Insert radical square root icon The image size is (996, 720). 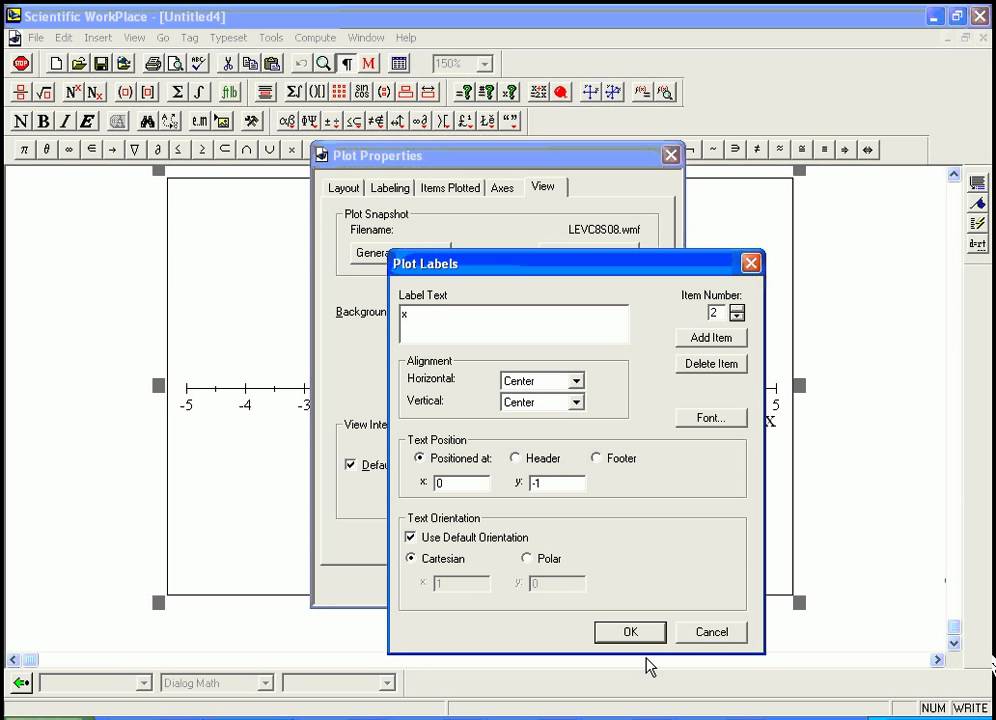tap(44, 92)
